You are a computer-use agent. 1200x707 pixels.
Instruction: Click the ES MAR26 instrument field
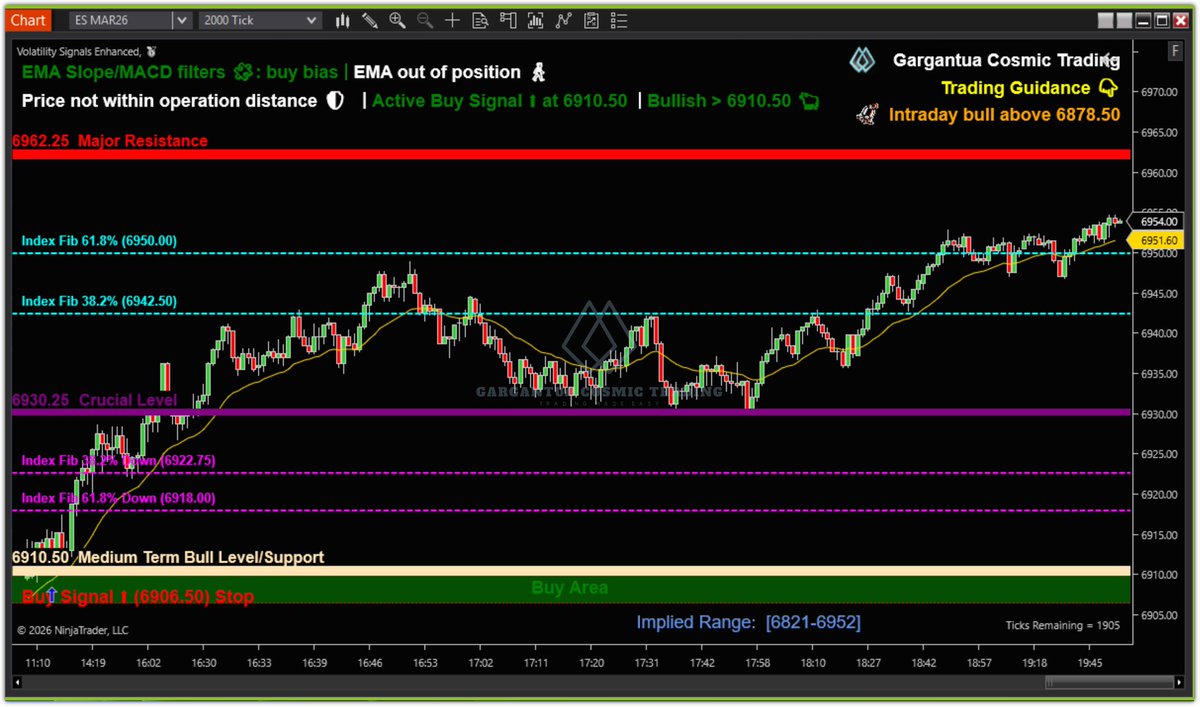[121, 20]
